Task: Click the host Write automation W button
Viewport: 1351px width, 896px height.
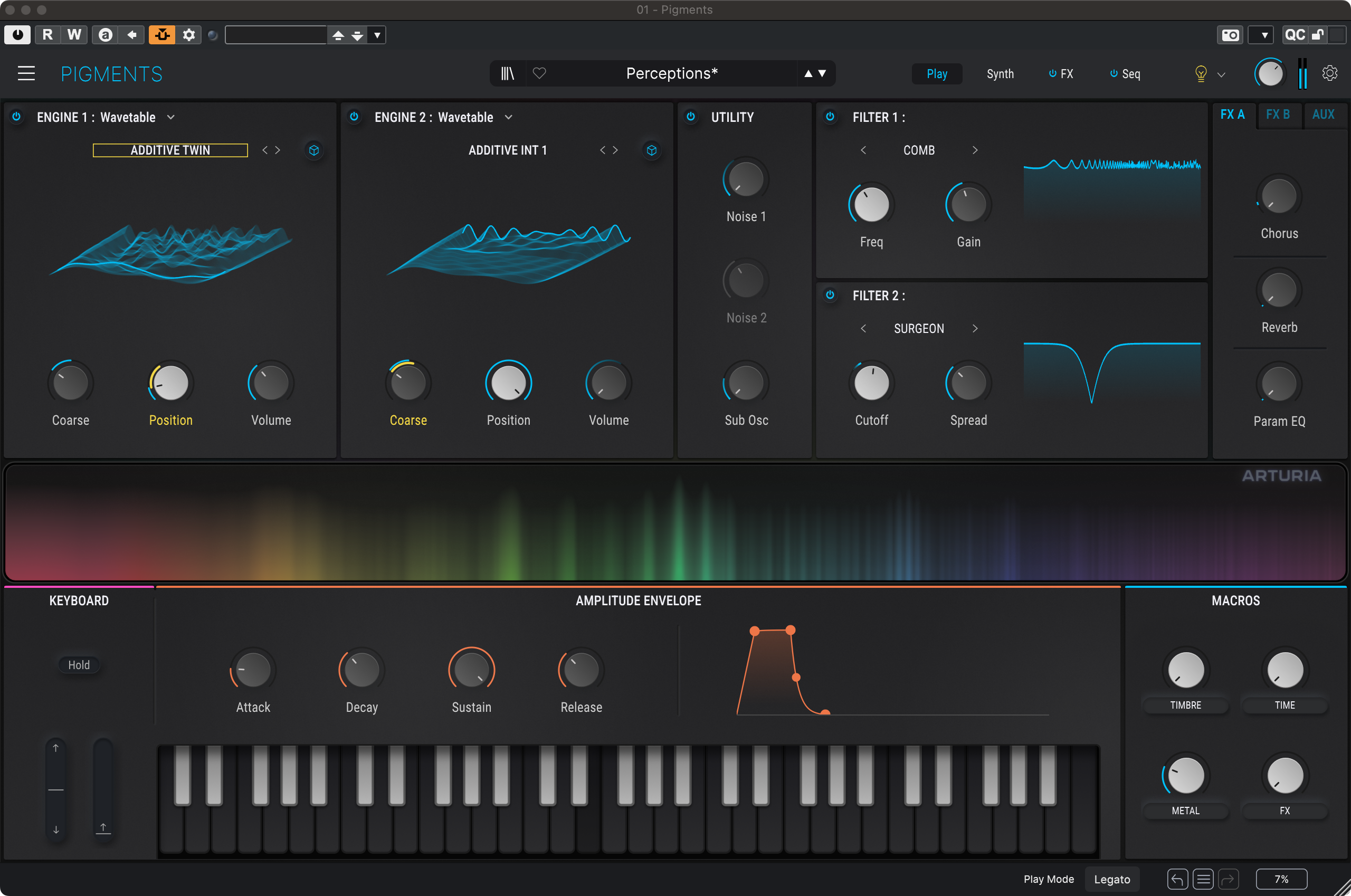Action: click(74, 35)
